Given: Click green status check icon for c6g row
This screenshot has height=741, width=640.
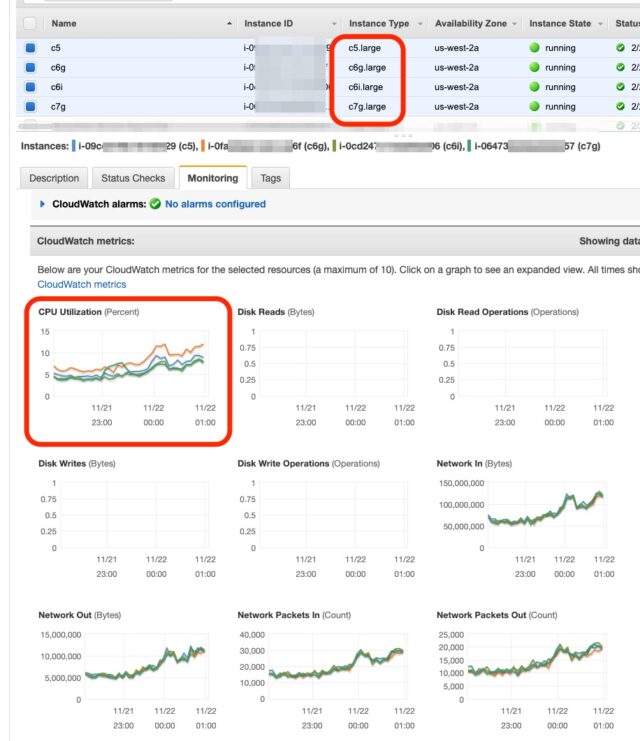Looking at the screenshot, I should click(620, 67).
